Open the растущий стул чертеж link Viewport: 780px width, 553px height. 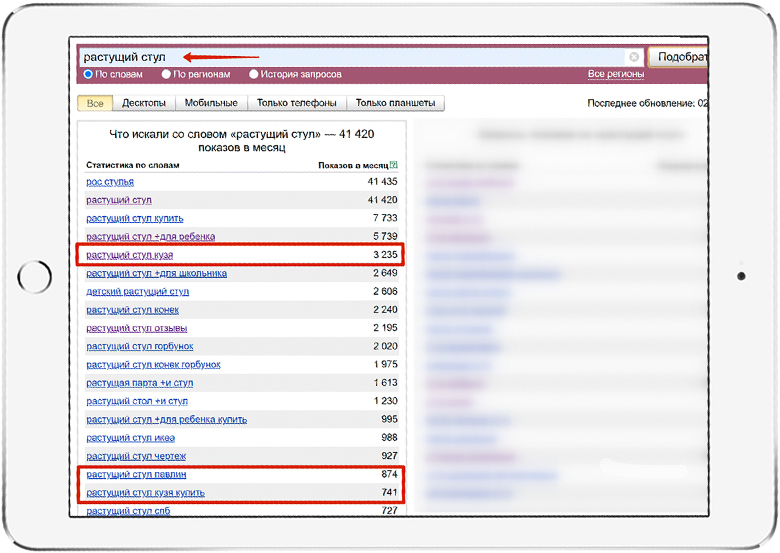click(136, 456)
